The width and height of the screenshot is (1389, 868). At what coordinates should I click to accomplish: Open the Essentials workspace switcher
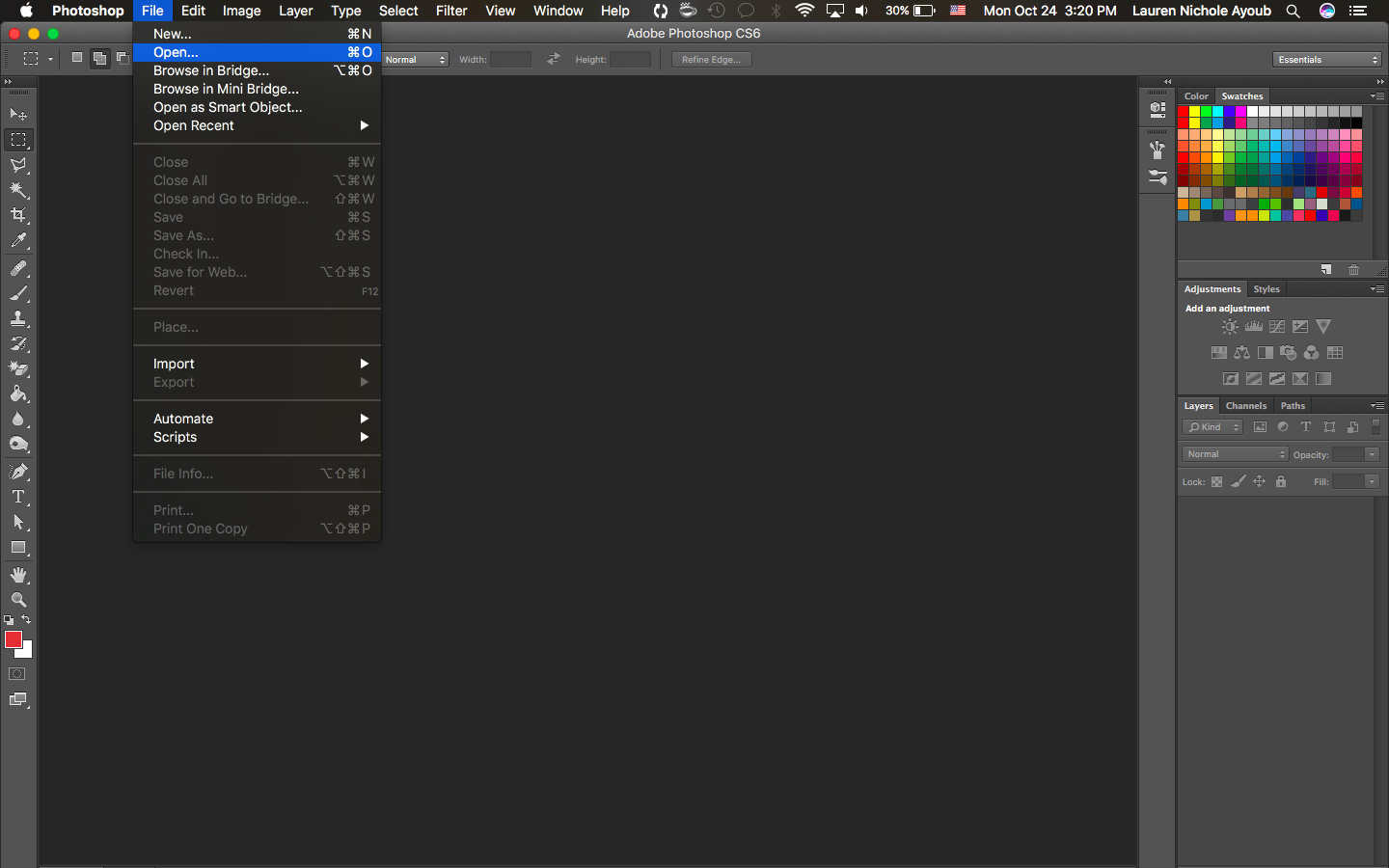[1326, 59]
